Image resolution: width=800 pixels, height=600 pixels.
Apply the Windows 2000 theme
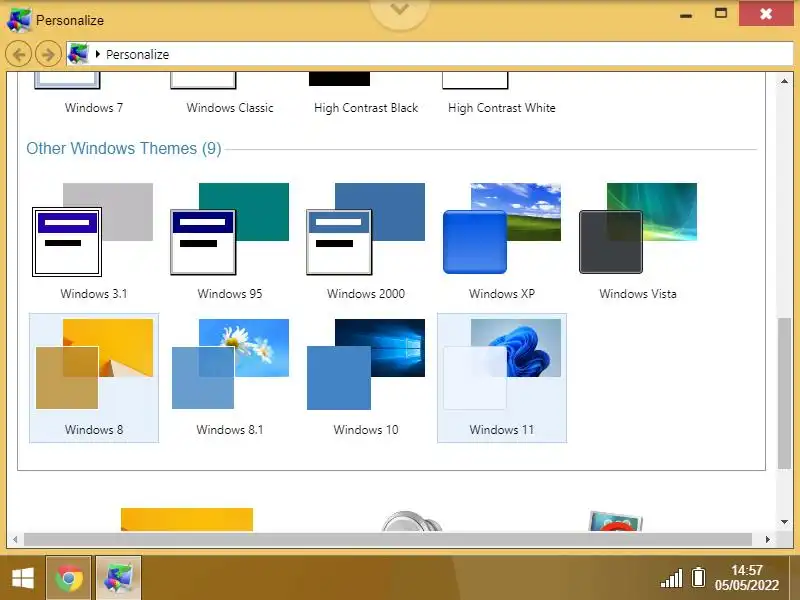pos(365,230)
